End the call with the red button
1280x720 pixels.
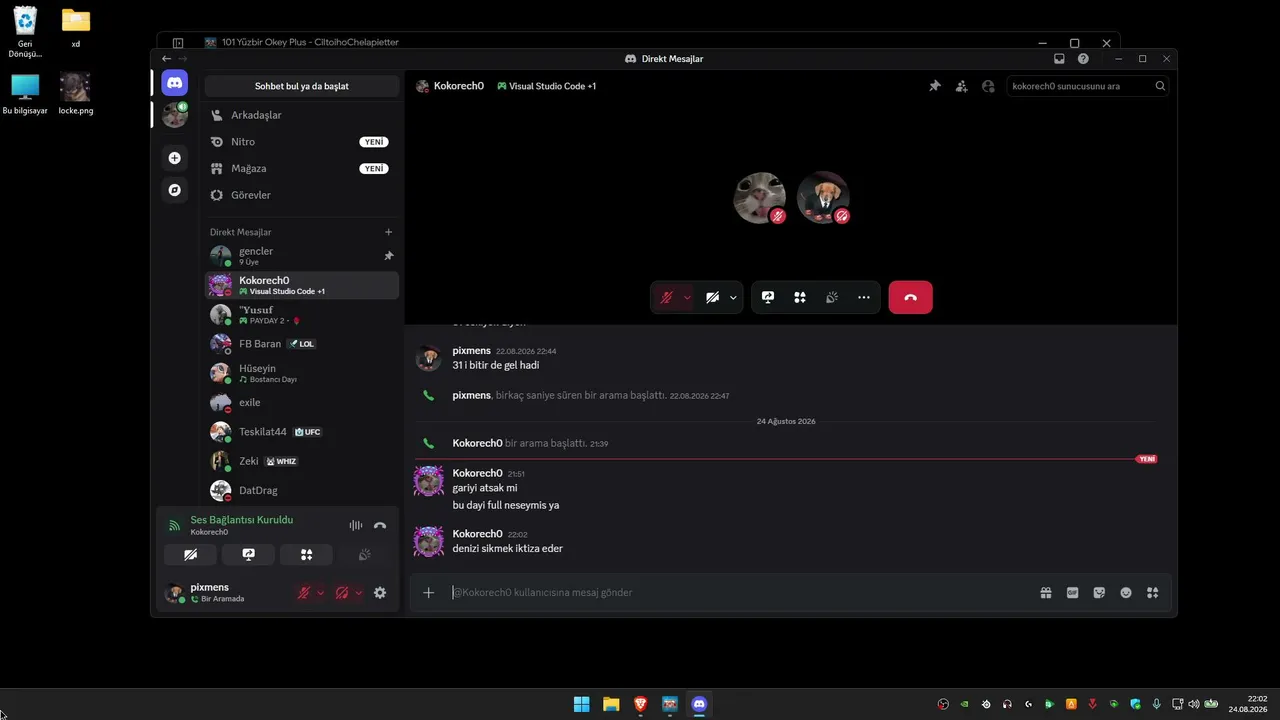pos(910,297)
